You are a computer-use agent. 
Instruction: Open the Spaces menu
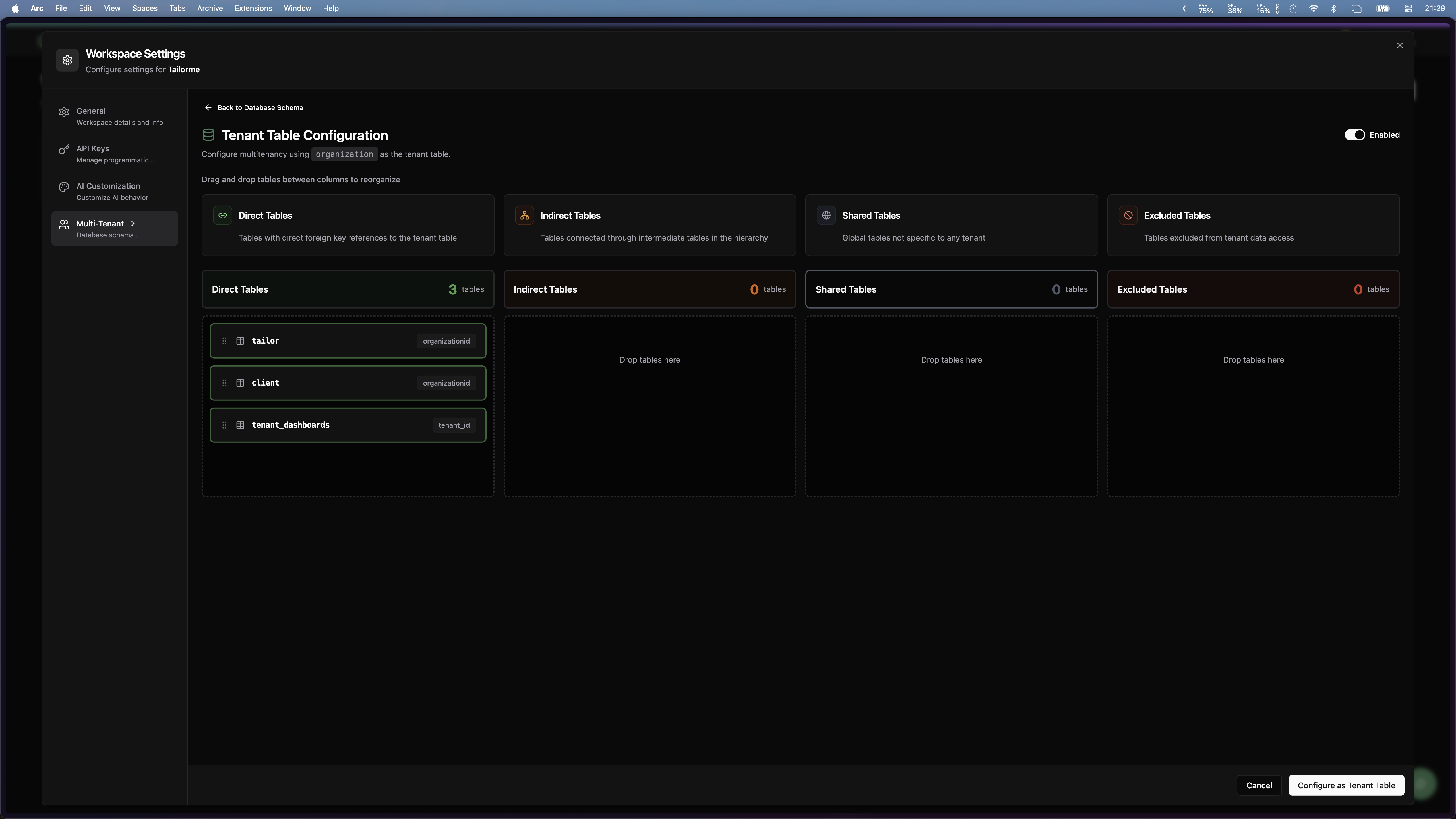point(145,9)
